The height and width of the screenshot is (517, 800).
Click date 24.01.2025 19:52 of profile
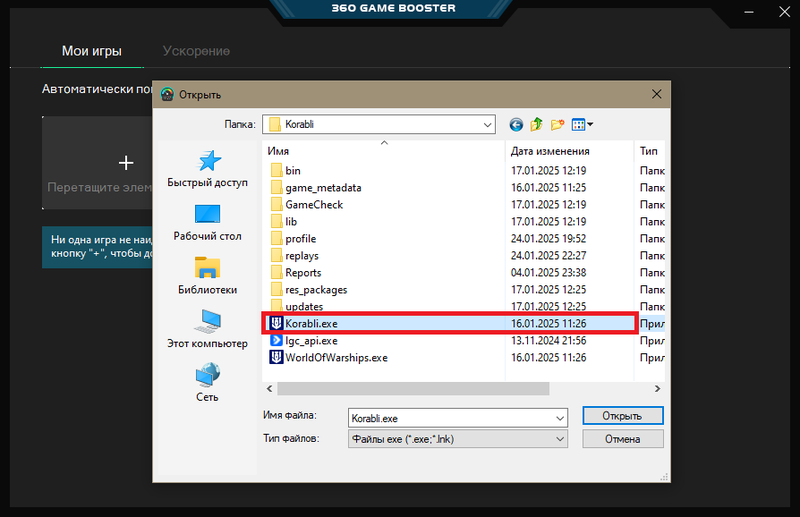click(548, 238)
